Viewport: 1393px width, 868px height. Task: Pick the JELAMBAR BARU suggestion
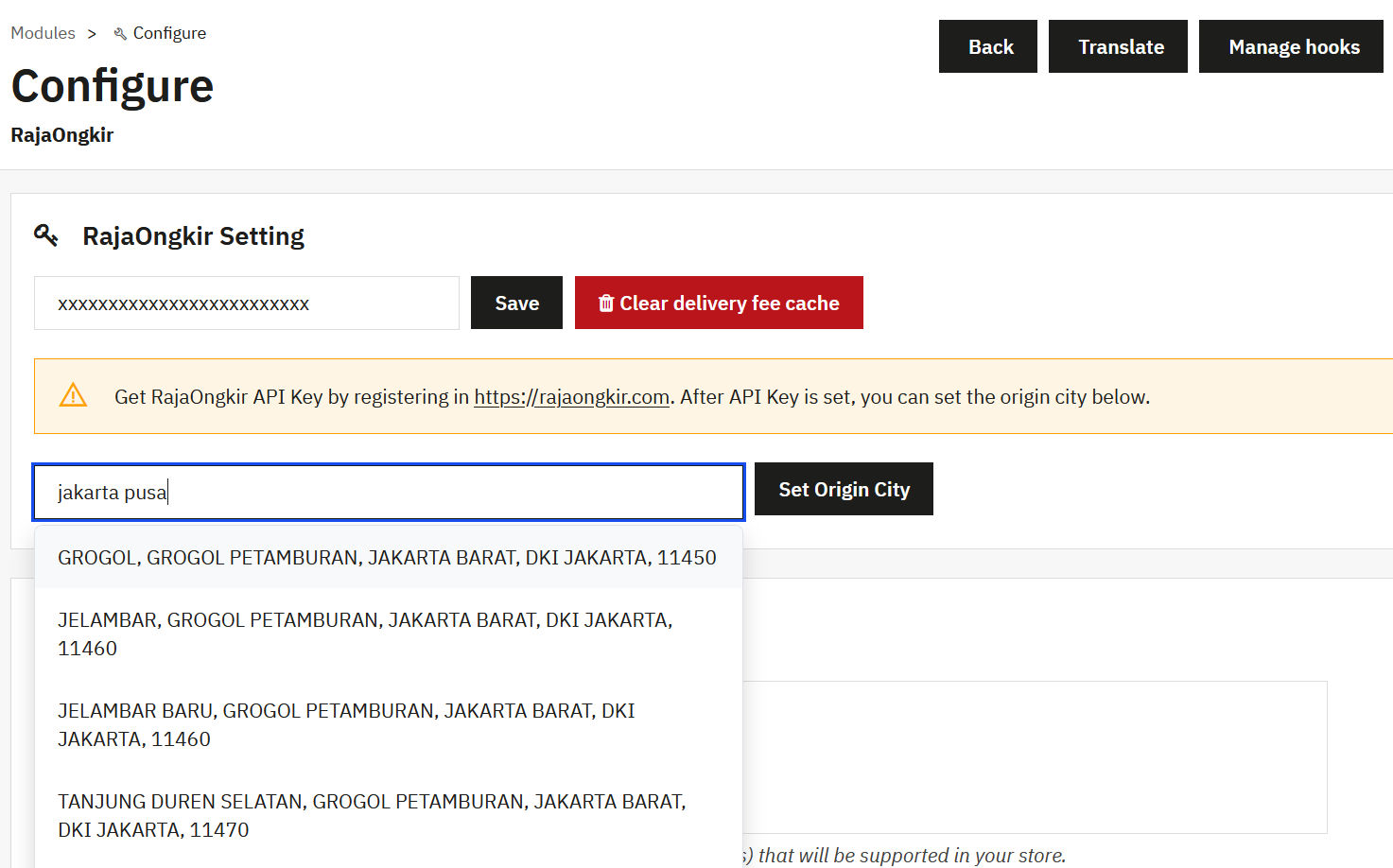(388, 725)
